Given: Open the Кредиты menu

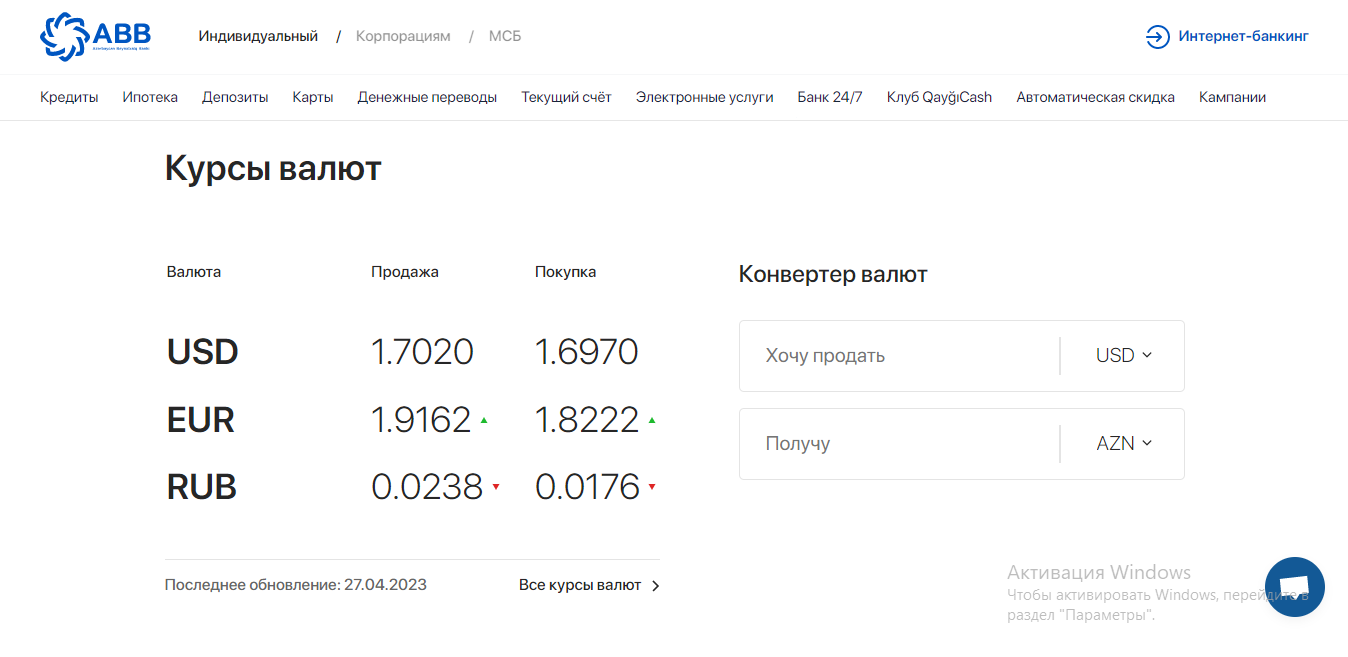Looking at the screenshot, I should coord(69,98).
